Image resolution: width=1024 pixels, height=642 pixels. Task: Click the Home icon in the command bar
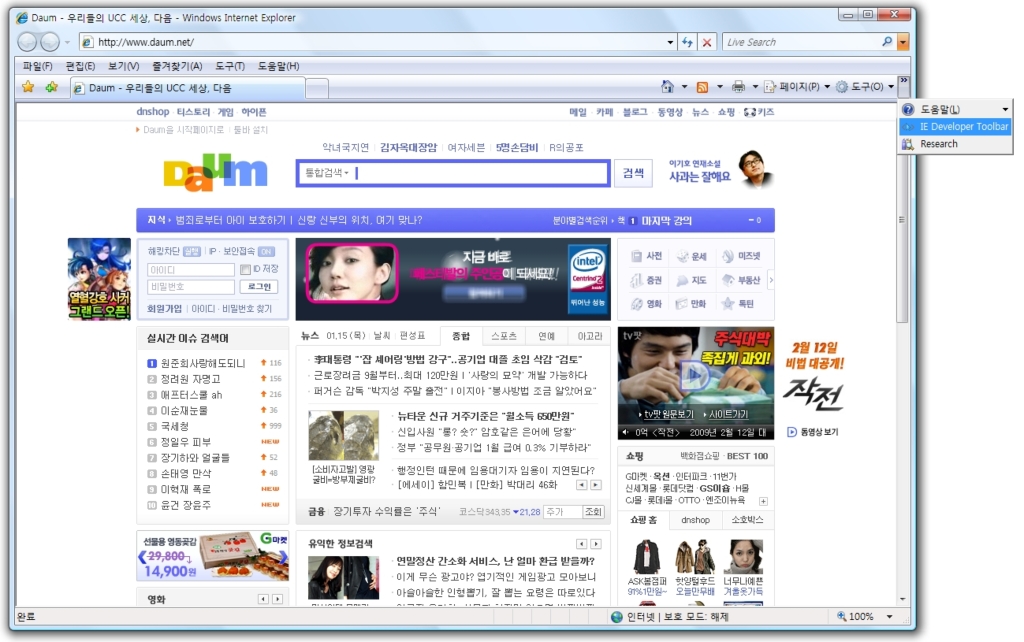(x=667, y=86)
